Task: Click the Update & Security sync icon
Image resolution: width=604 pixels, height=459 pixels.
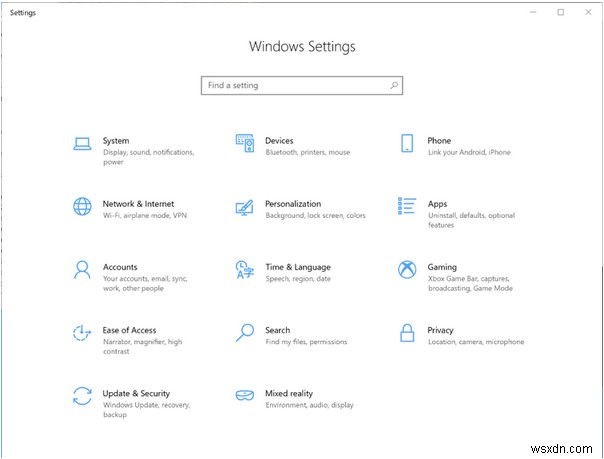Action: coord(82,396)
